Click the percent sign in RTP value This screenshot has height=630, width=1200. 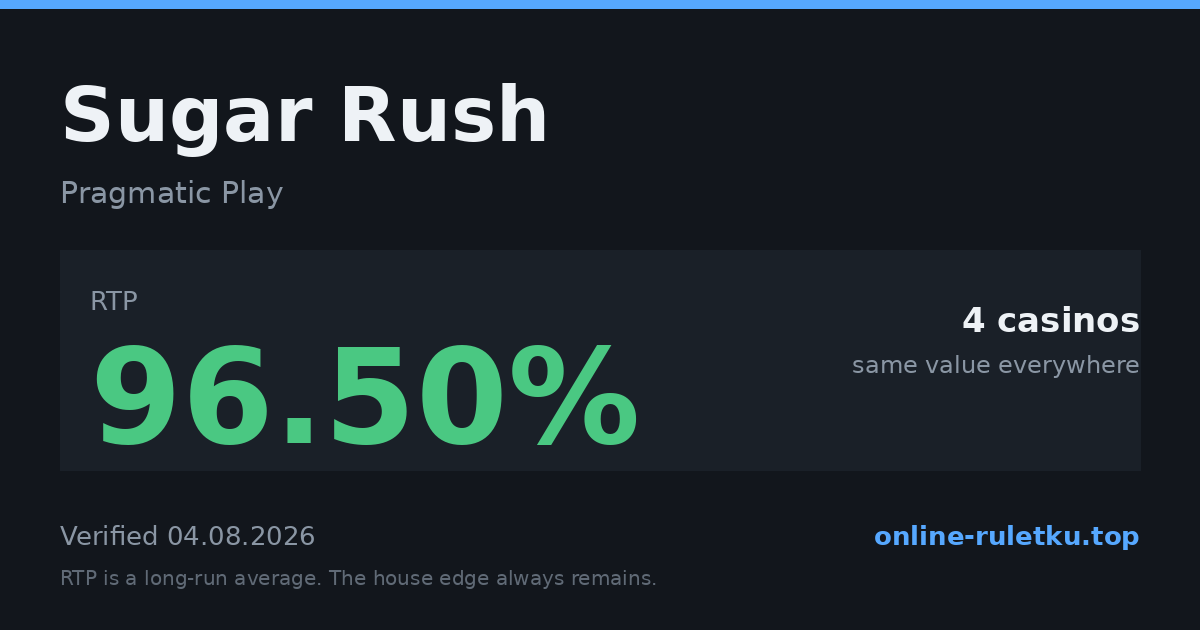(x=574, y=398)
